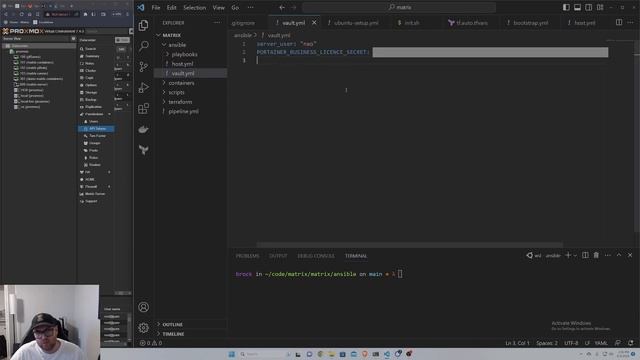The image size is (640, 360).
Task: Change encoding via UTF-8 status item
Action: coord(571,343)
